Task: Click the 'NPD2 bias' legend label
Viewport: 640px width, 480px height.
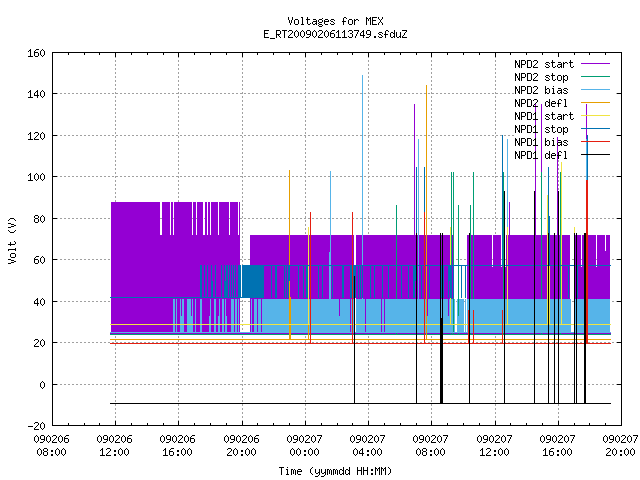Action: (x=541, y=90)
